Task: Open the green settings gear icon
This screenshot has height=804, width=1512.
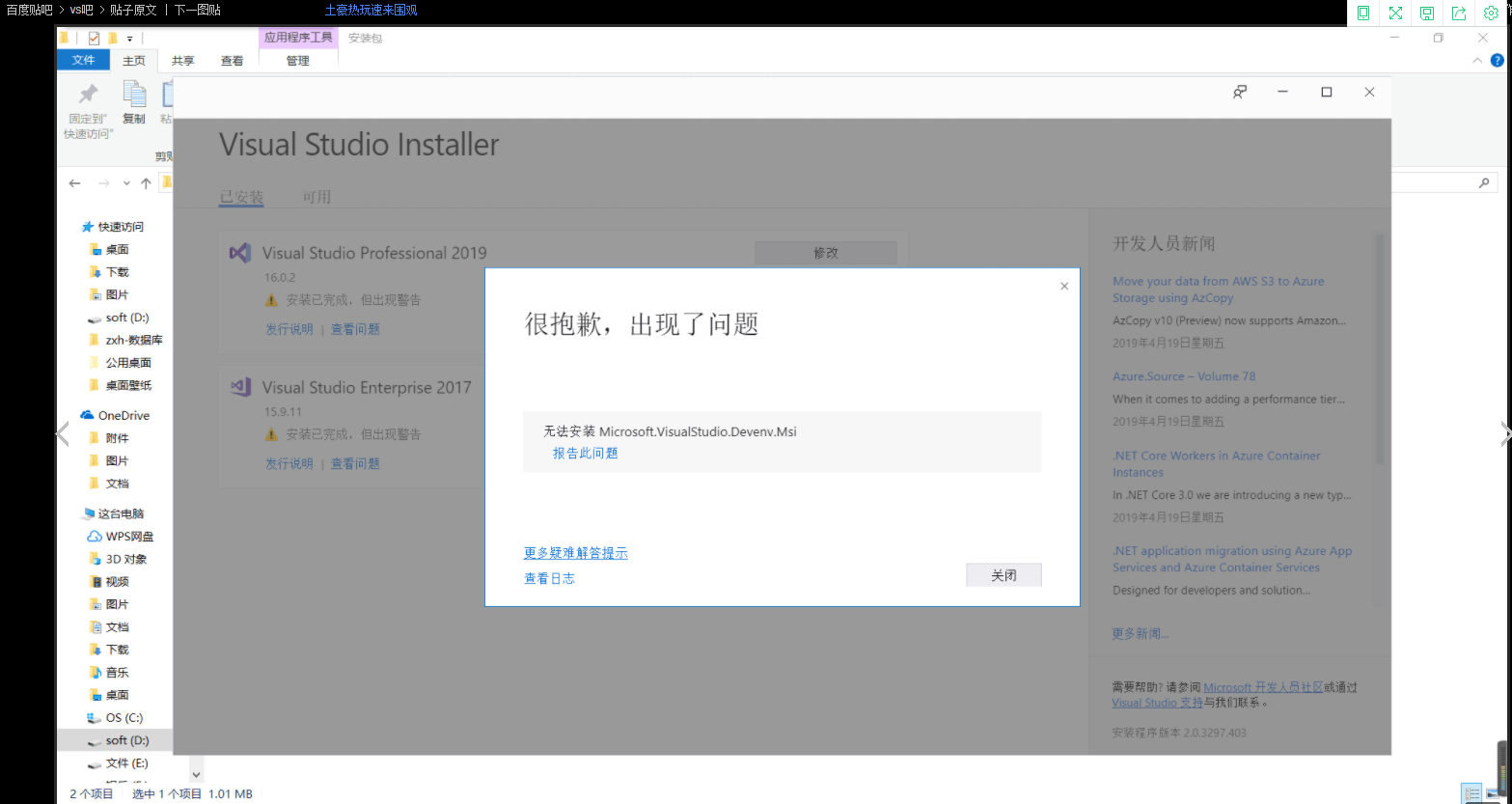Action: [x=1491, y=13]
